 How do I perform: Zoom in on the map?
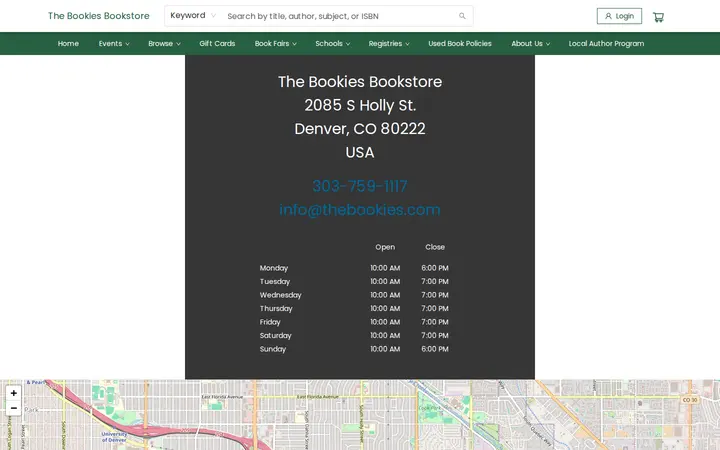tap(14, 393)
